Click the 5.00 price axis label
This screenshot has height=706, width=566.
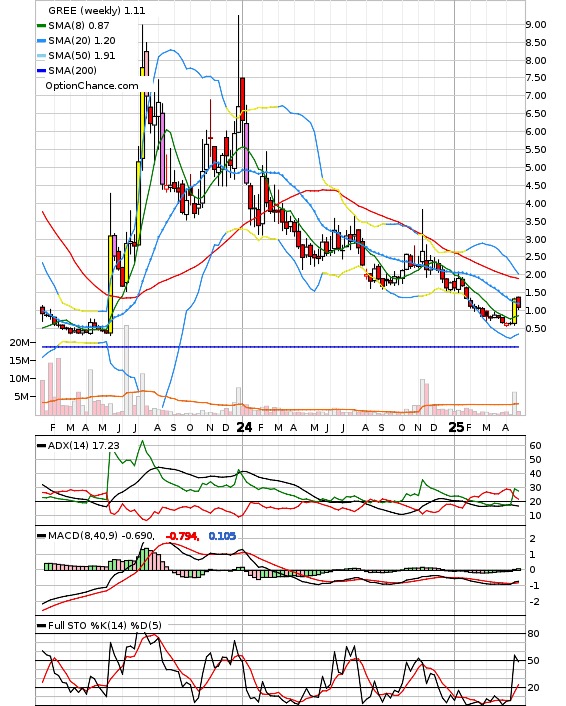536,167
